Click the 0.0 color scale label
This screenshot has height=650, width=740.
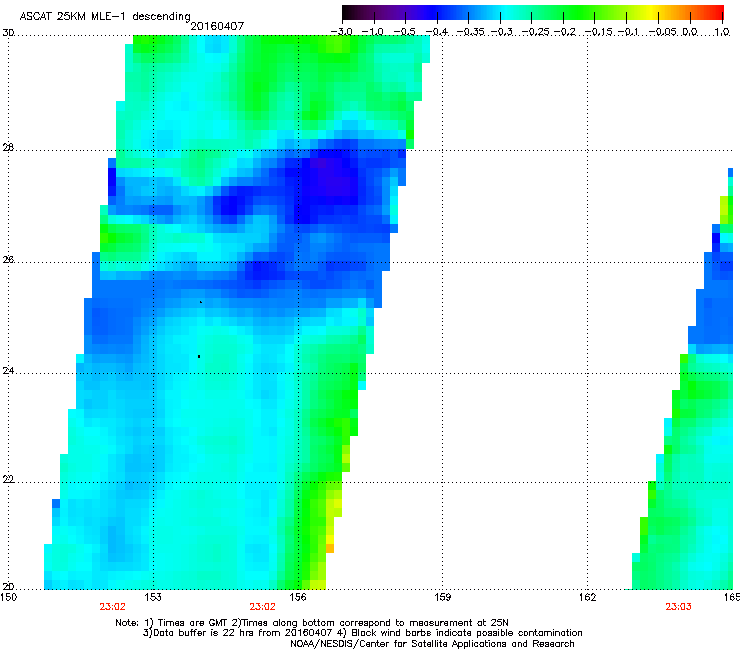[x=690, y=32]
